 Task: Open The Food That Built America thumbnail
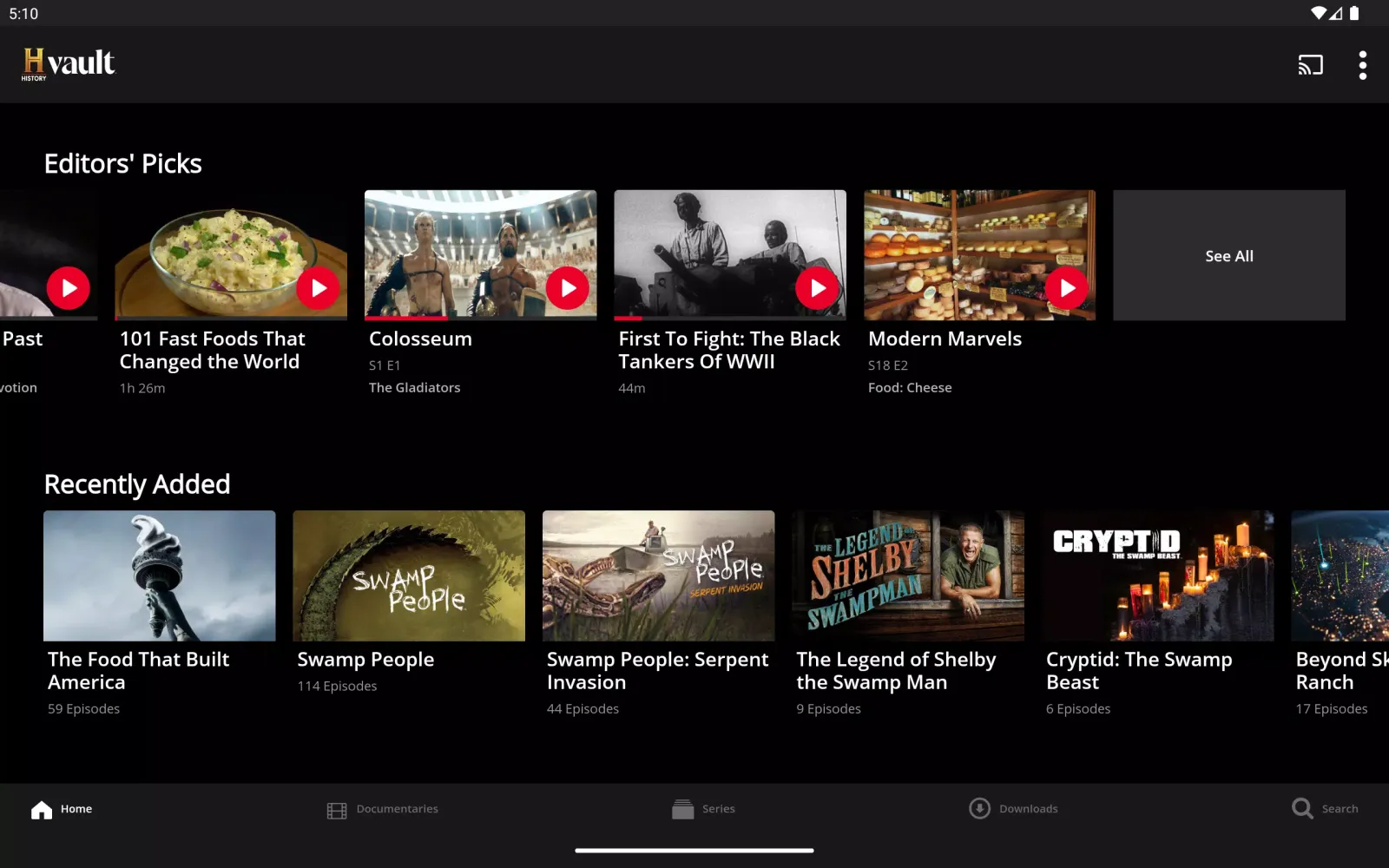160,575
